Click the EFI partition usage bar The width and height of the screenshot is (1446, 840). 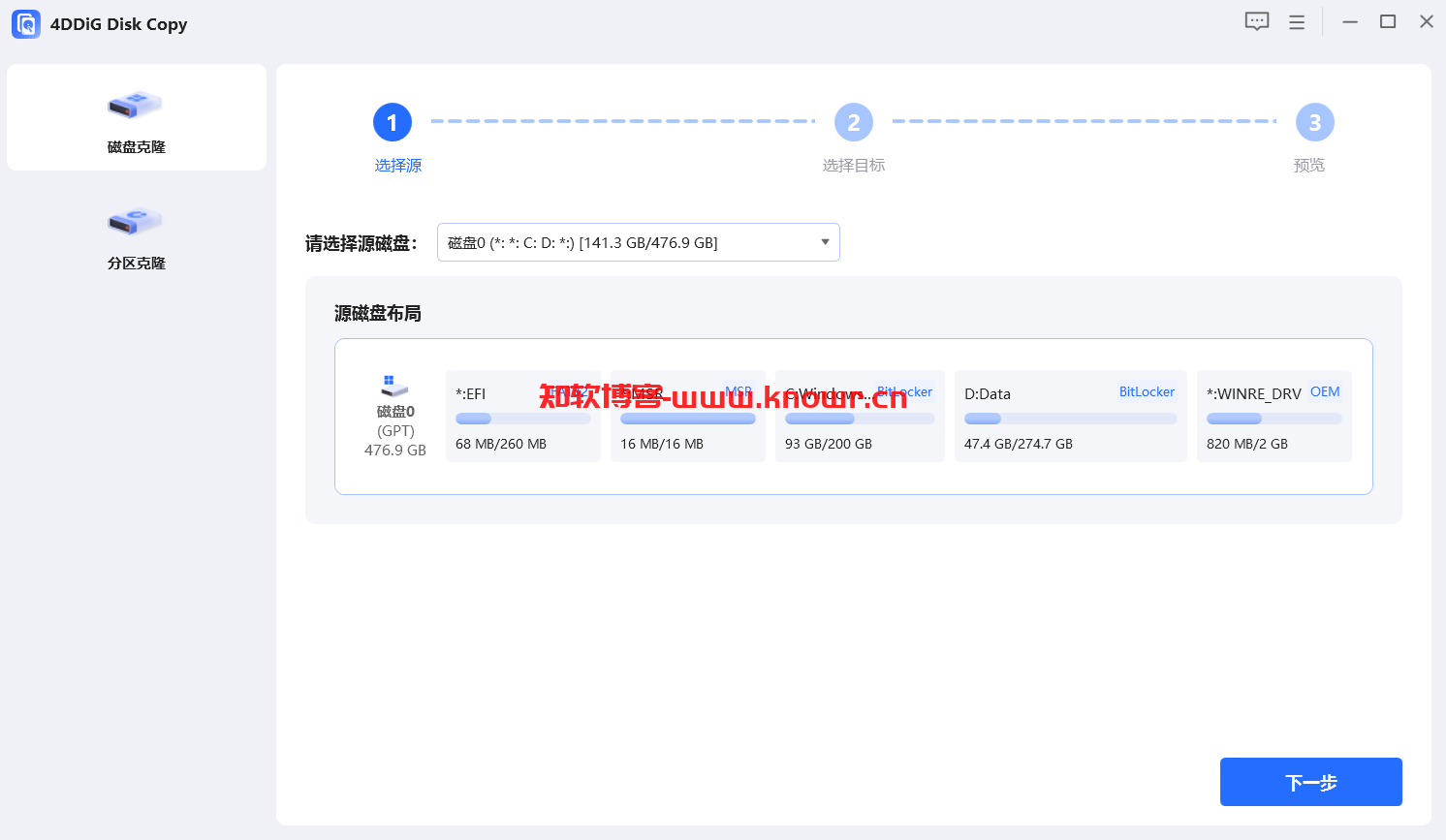coord(523,419)
